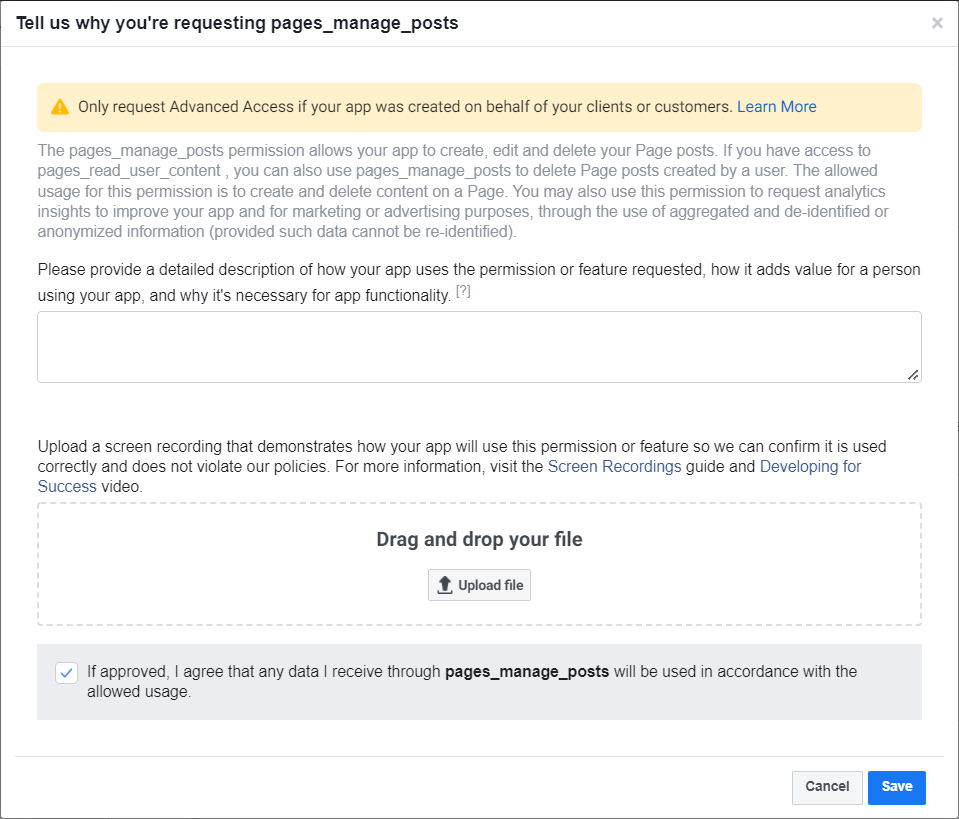The height and width of the screenshot is (819, 959).
Task: Click the yellow warning triangle icon
Action: (x=60, y=107)
